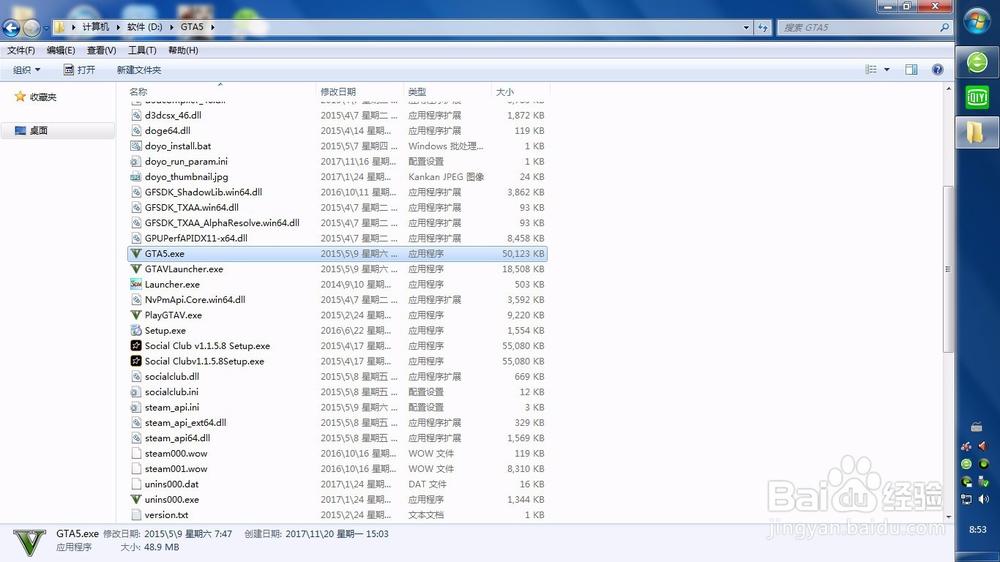
Task: Click the d3dcsx_46.dll icon
Action: click(x=136, y=115)
